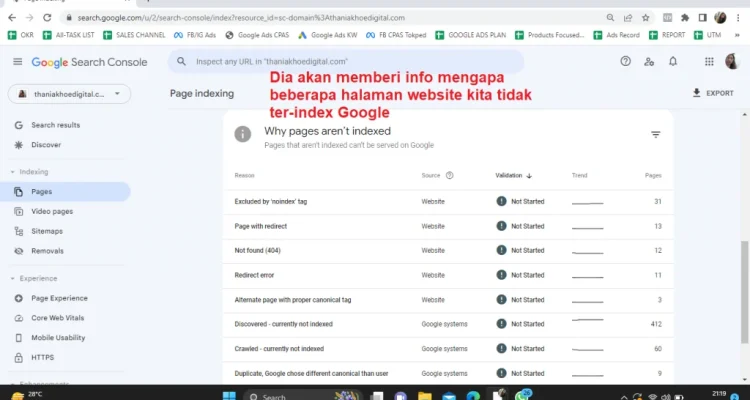Viewport: 750px width, 400px height.
Task: Show more bookmarks chevron
Action: point(737,35)
